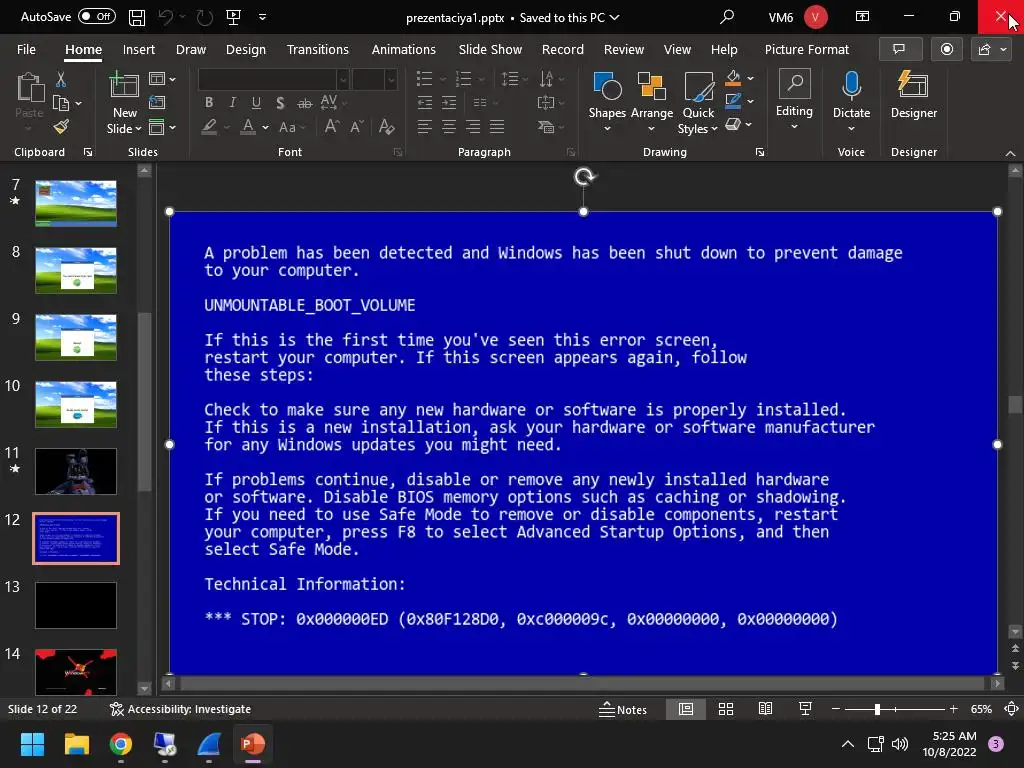Switch to Insert tab
Image resolution: width=1024 pixels, height=768 pixels.
[x=138, y=50]
